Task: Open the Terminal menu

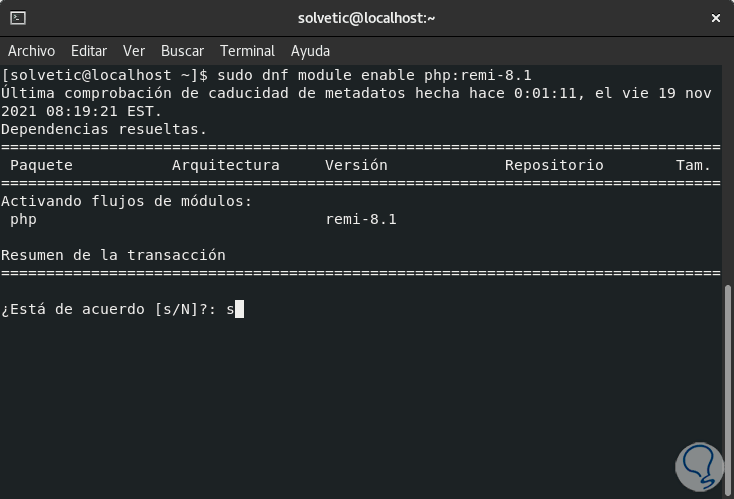Action: pos(247,51)
